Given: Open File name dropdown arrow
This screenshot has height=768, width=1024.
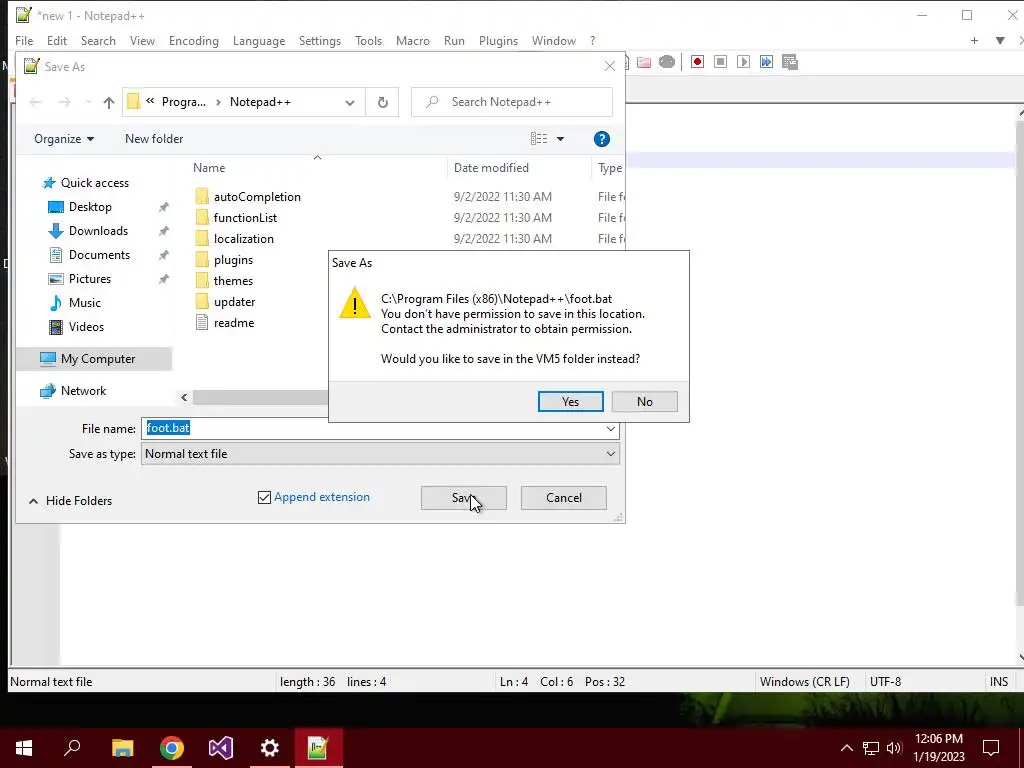Looking at the screenshot, I should coord(611,429).
